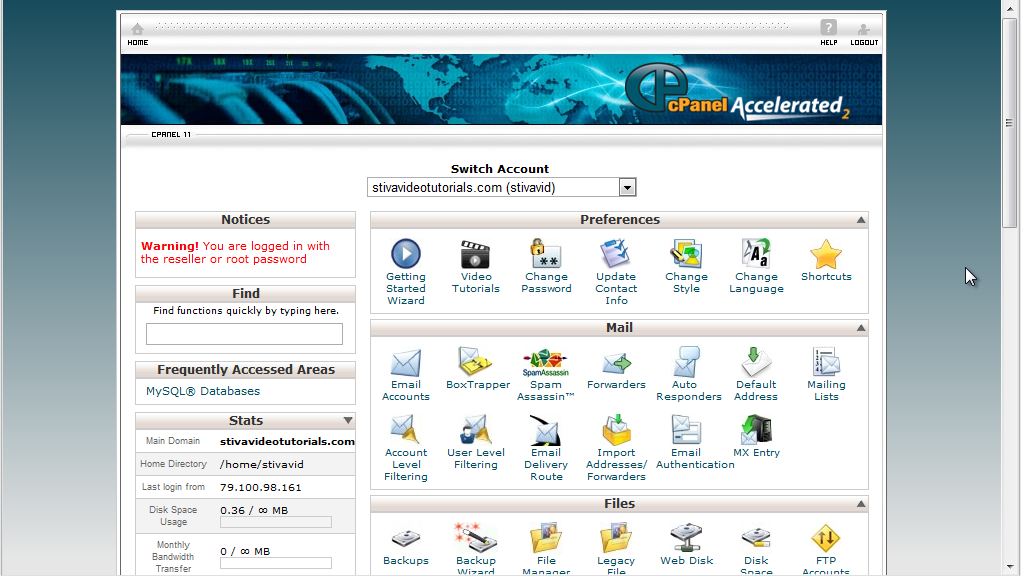Click the Find functions search field
Viewport: 1024px width, 576px height.
point(244,334)
